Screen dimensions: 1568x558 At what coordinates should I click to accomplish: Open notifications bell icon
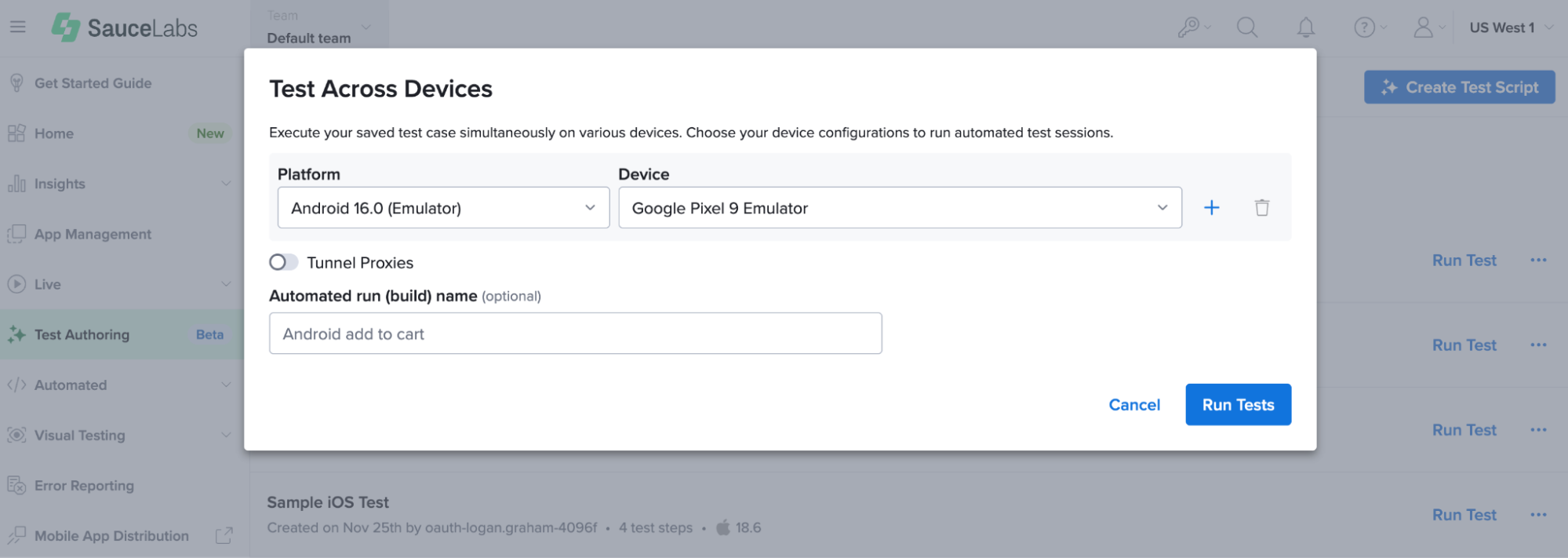point(1305,28)
